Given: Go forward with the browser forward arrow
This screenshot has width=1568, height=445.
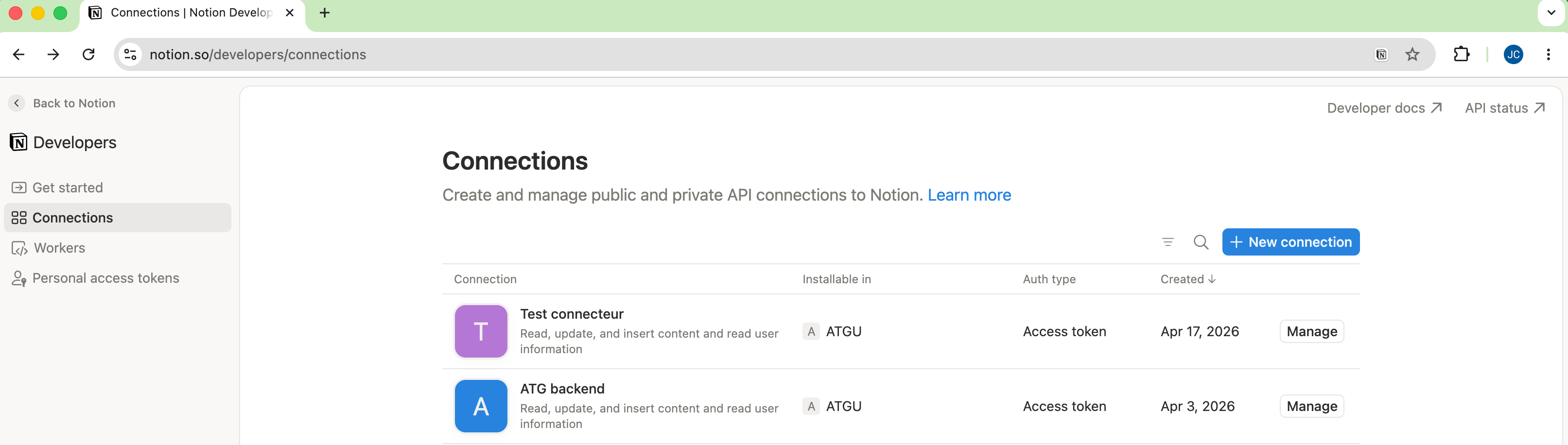Looking at the screenshot, I should tap(53, 55).
